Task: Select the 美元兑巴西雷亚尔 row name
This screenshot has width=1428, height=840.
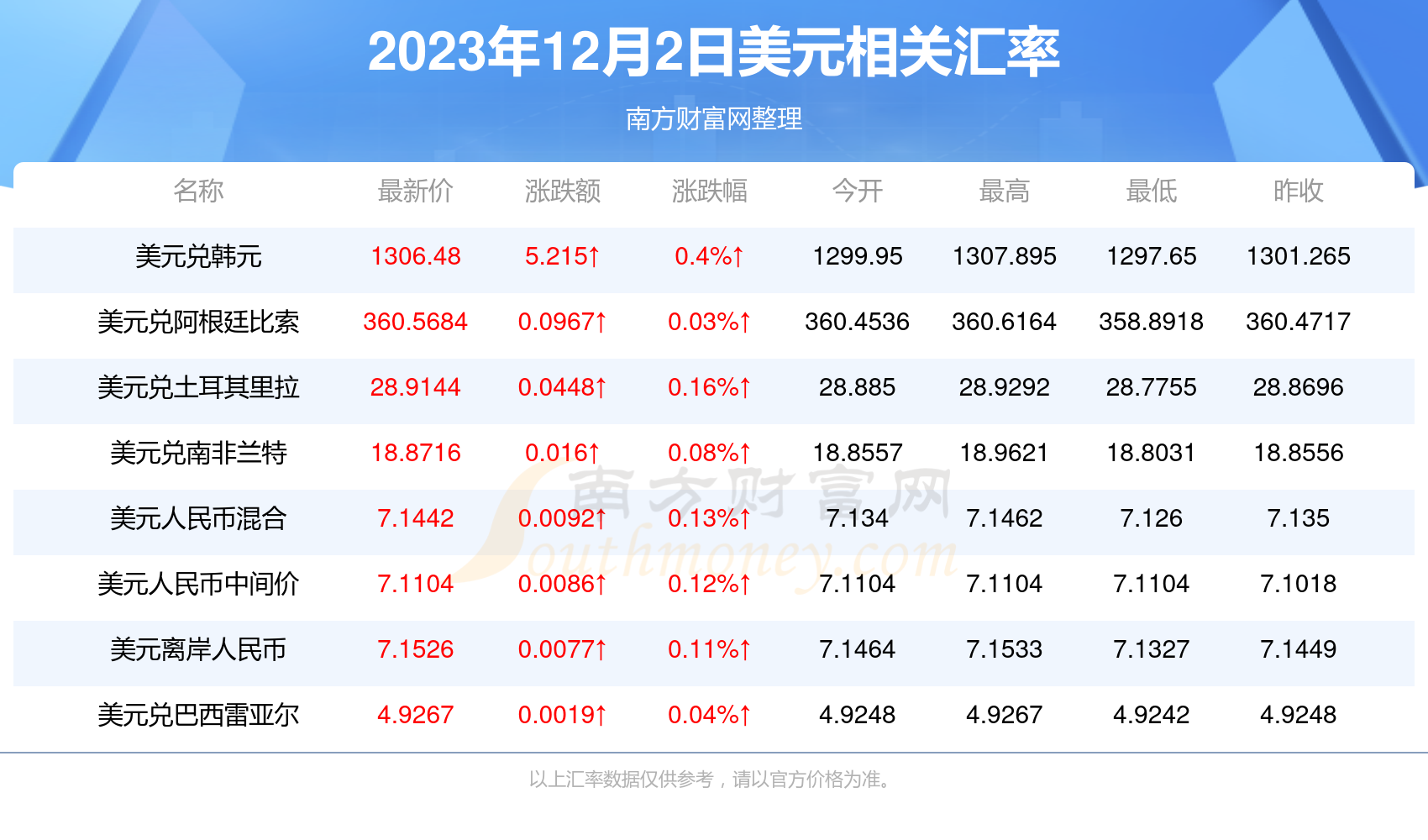Action: (x=198, y=715)
